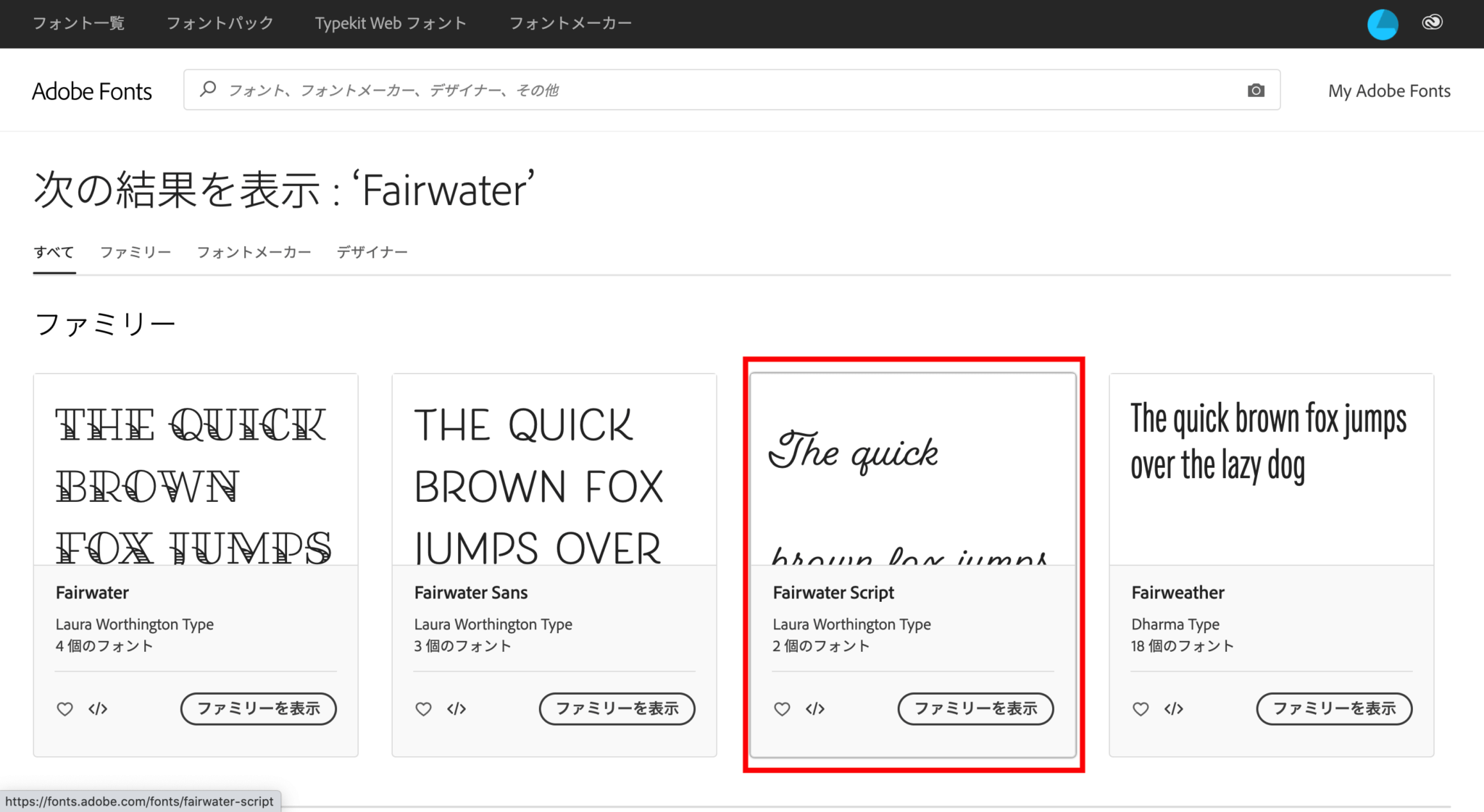Open web font code for Fairwater

97,709
